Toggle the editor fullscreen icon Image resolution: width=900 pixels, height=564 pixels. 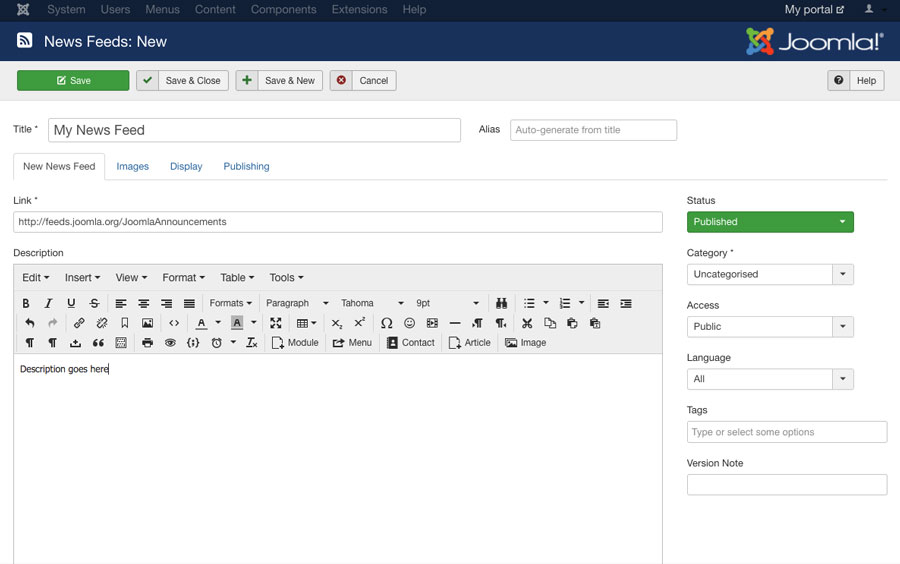point(275,323)
